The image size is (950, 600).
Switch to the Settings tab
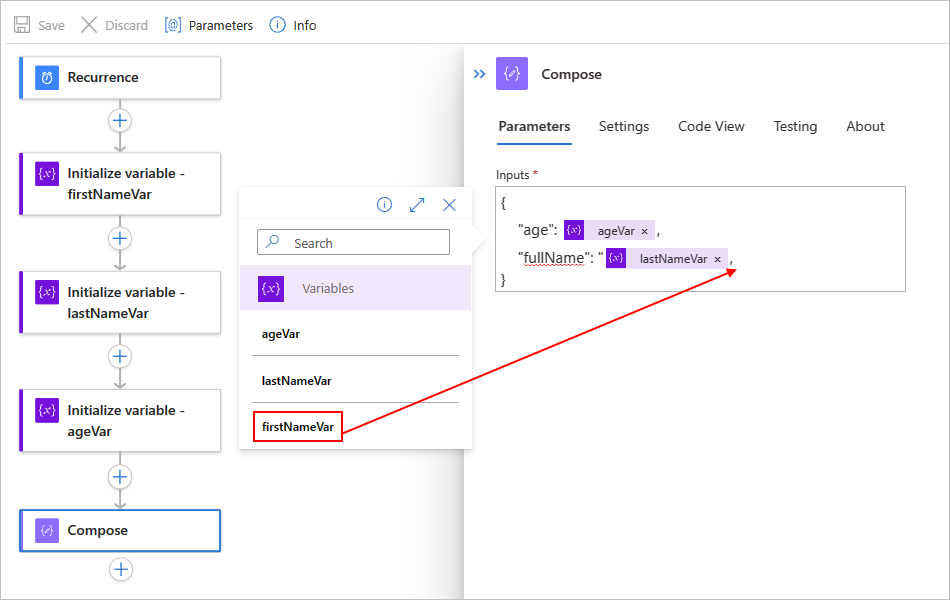[x=623, y=126]
